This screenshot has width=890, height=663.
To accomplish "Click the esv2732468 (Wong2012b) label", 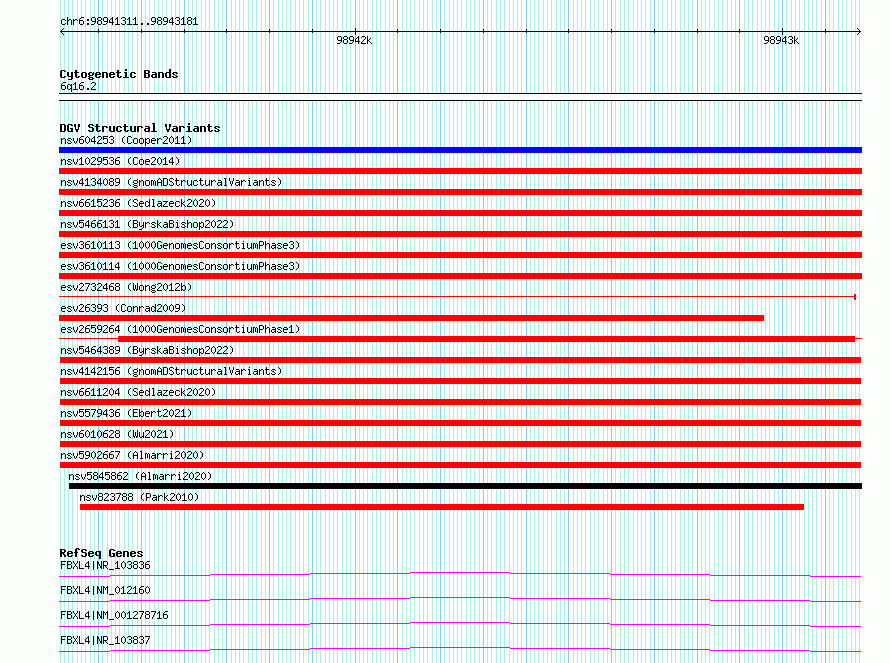I will point(126,287).
